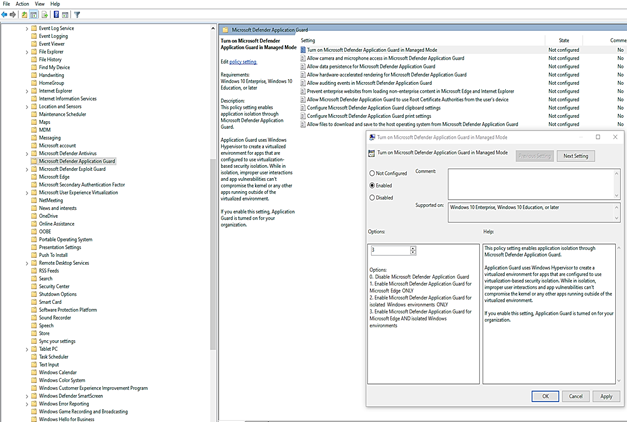Open the View menu
This screenshot has width=627, height=422.
(x=40, y=4)
